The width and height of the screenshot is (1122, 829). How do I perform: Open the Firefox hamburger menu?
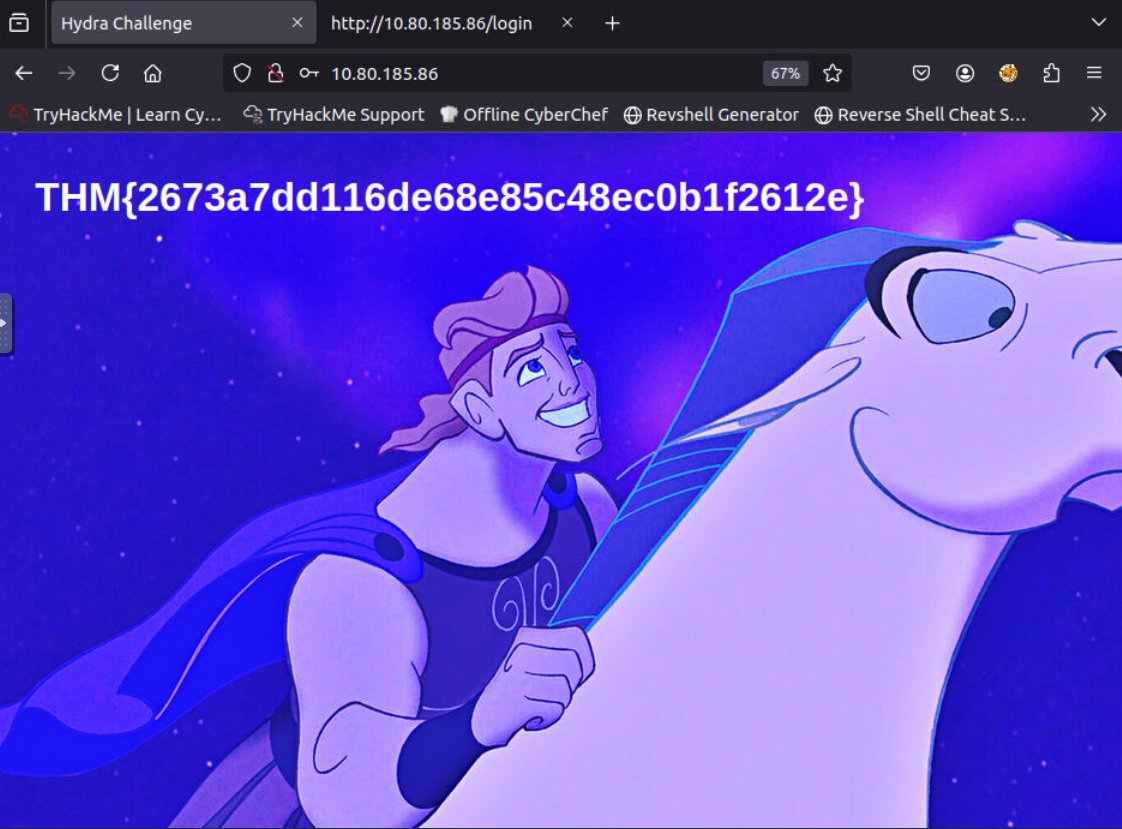tap(1094, 73)
